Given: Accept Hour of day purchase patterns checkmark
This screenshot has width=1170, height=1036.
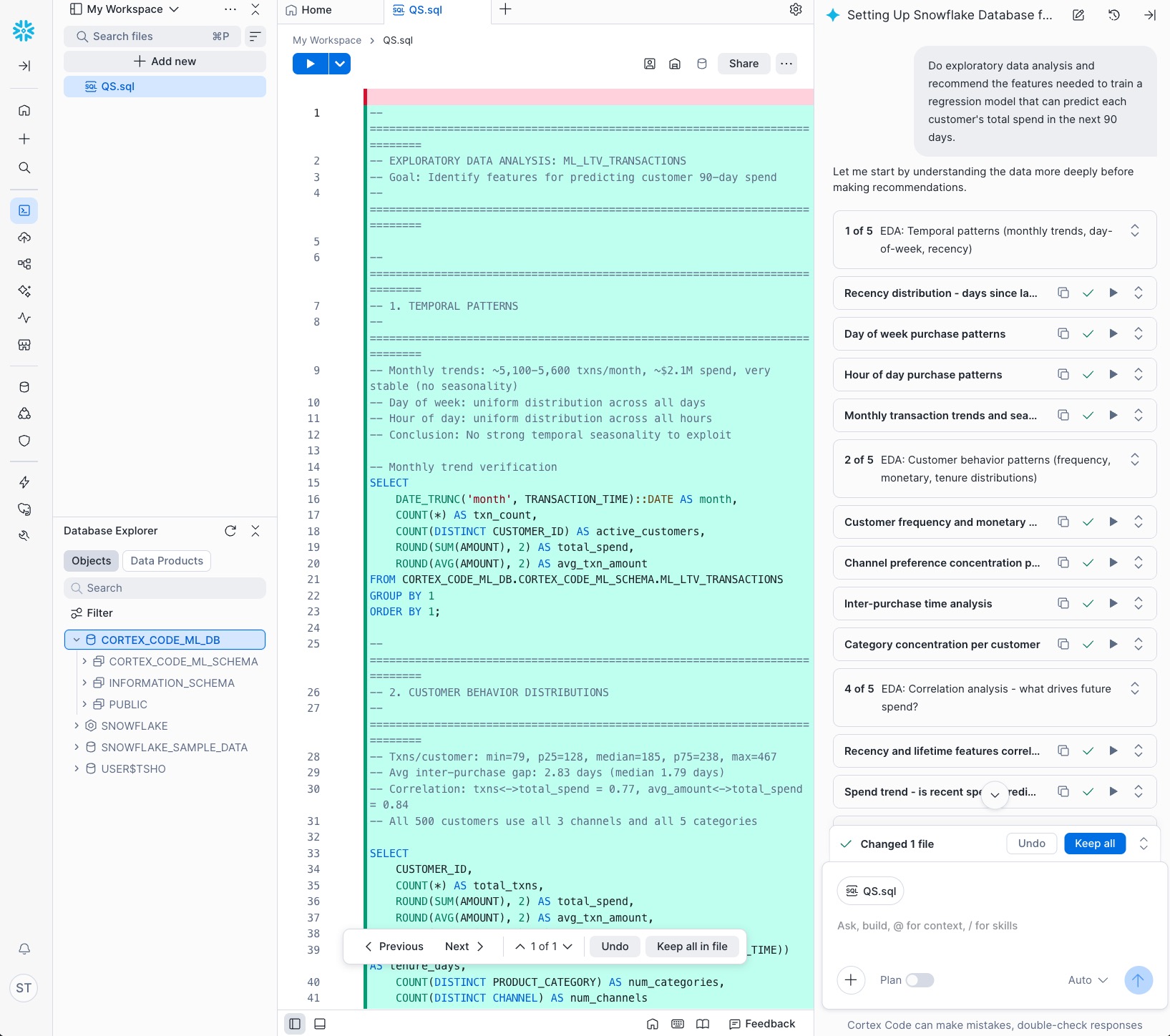Looking at the screenshot, I should coord(1088,374).
